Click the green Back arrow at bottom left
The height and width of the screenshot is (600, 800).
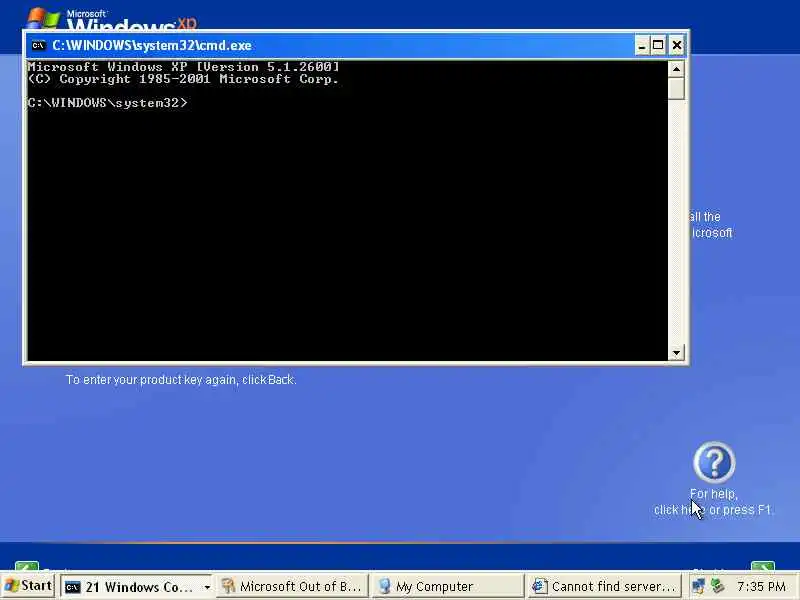point(27,565)
